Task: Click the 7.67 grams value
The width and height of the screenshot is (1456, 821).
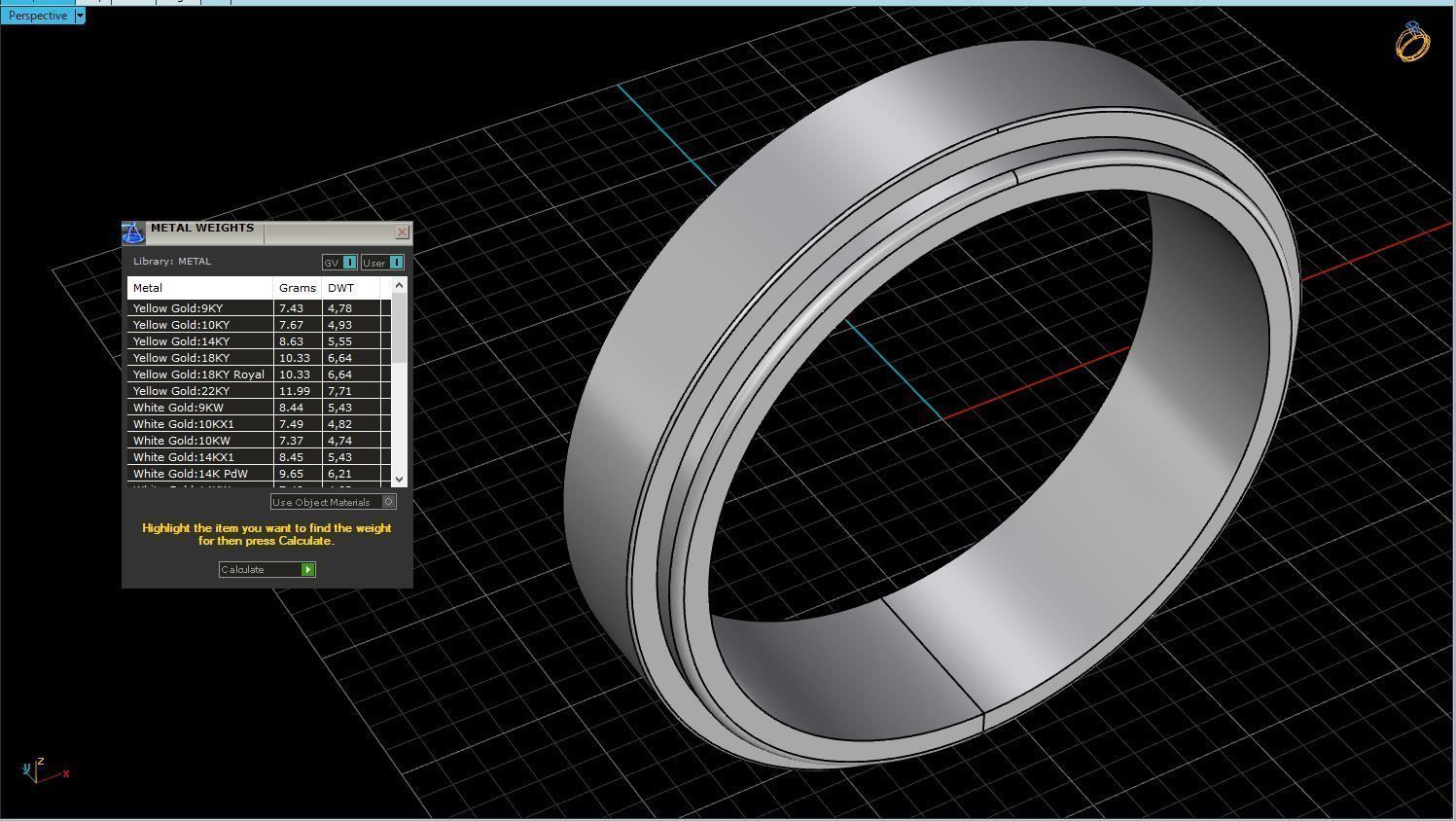Action: point(292,325)
